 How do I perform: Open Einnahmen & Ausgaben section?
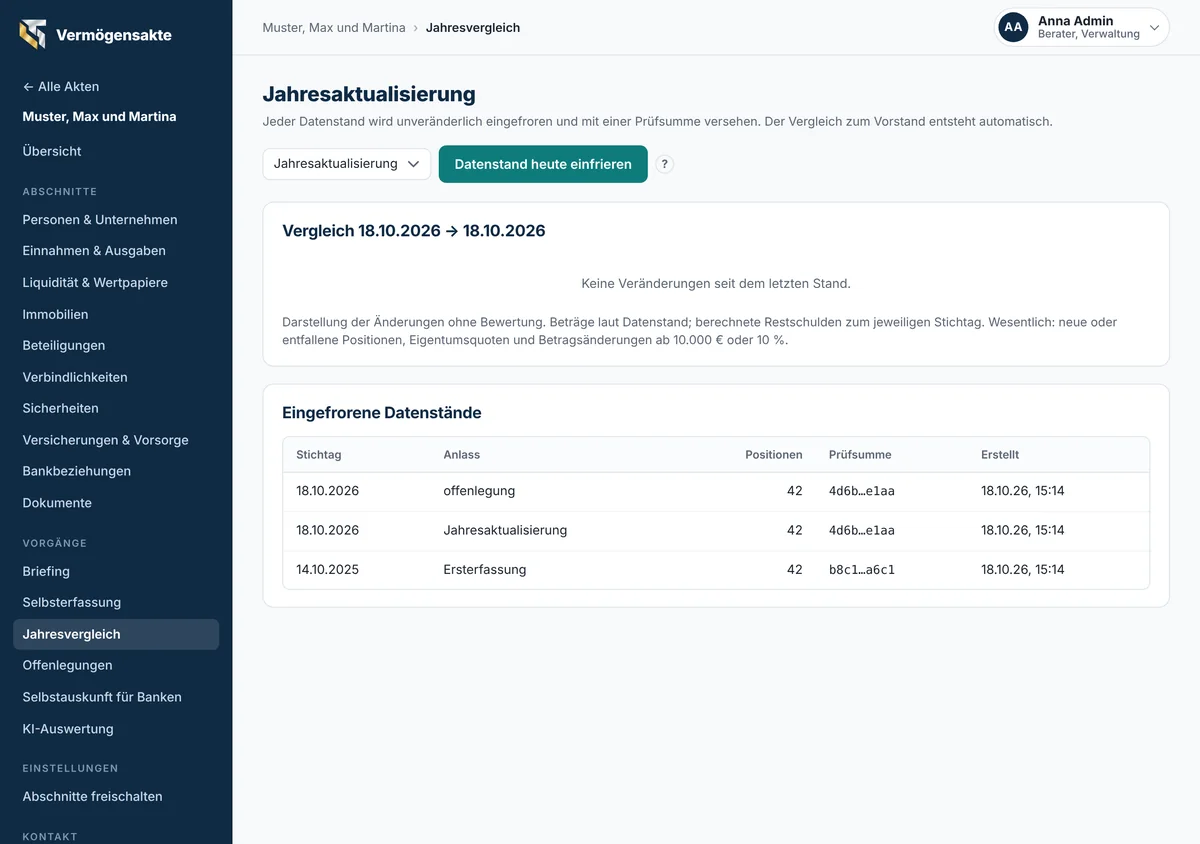[x=94, y=251]
